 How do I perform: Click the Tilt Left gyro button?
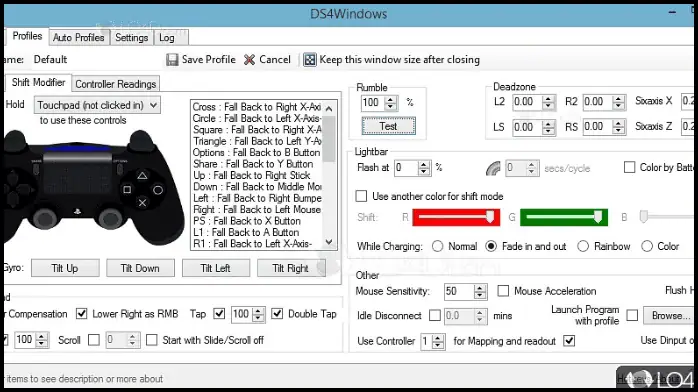215,268
